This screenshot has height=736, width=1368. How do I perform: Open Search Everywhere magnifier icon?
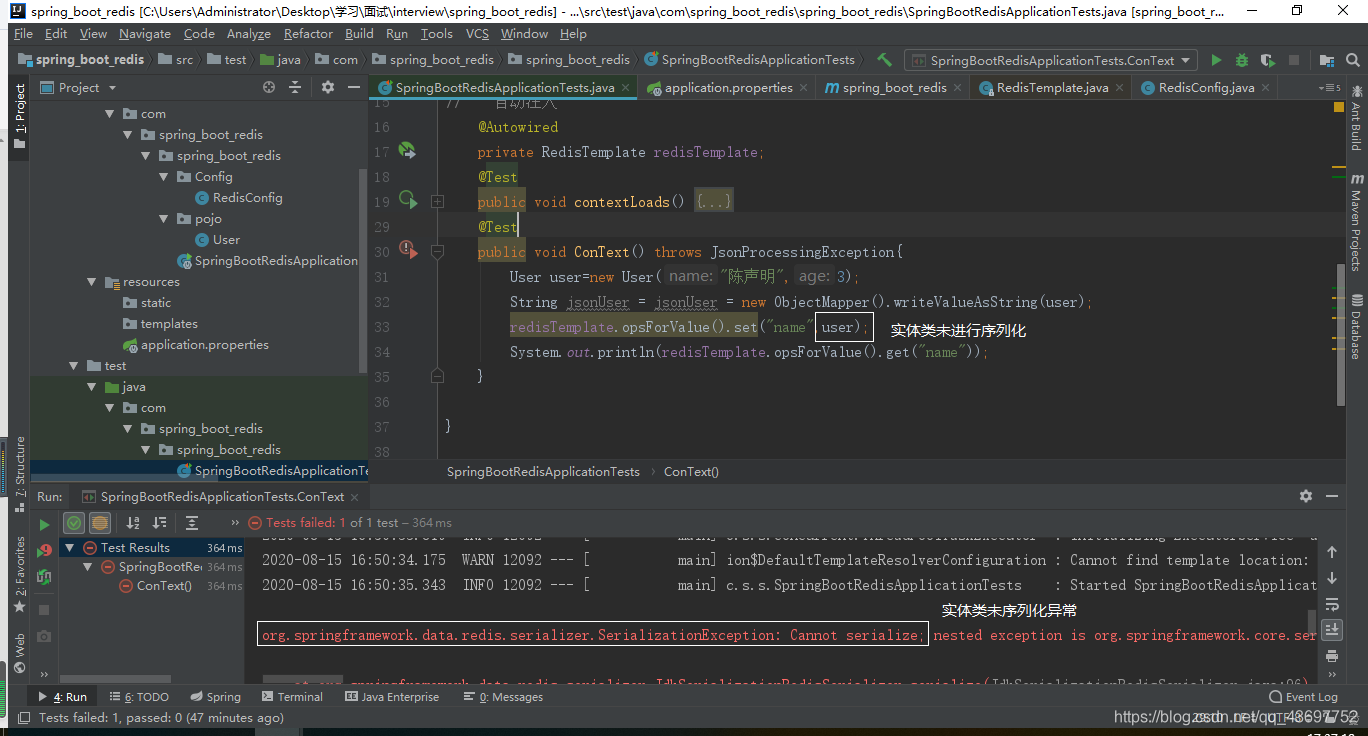point(1351,60)
